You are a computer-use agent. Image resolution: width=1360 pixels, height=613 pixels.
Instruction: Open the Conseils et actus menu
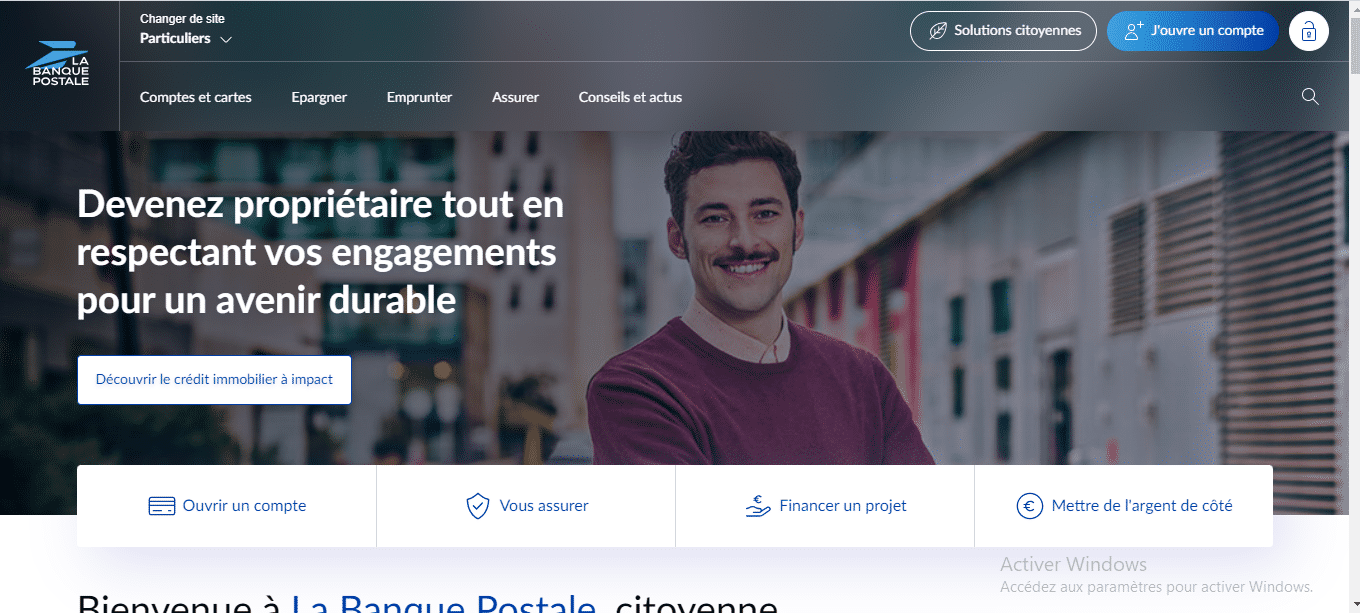pos(630,97)
